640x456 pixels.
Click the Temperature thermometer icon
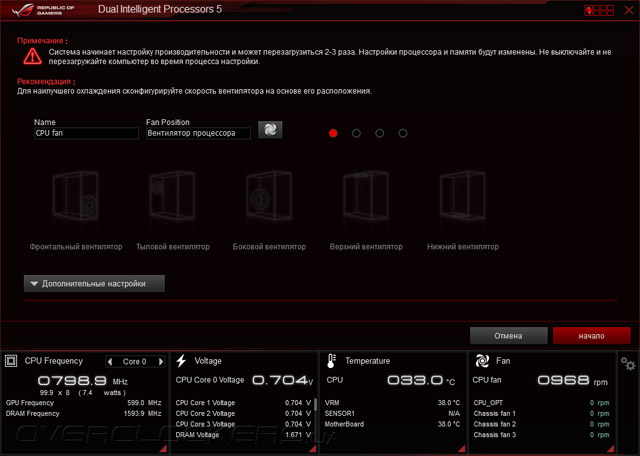click(x=331, y=361)
